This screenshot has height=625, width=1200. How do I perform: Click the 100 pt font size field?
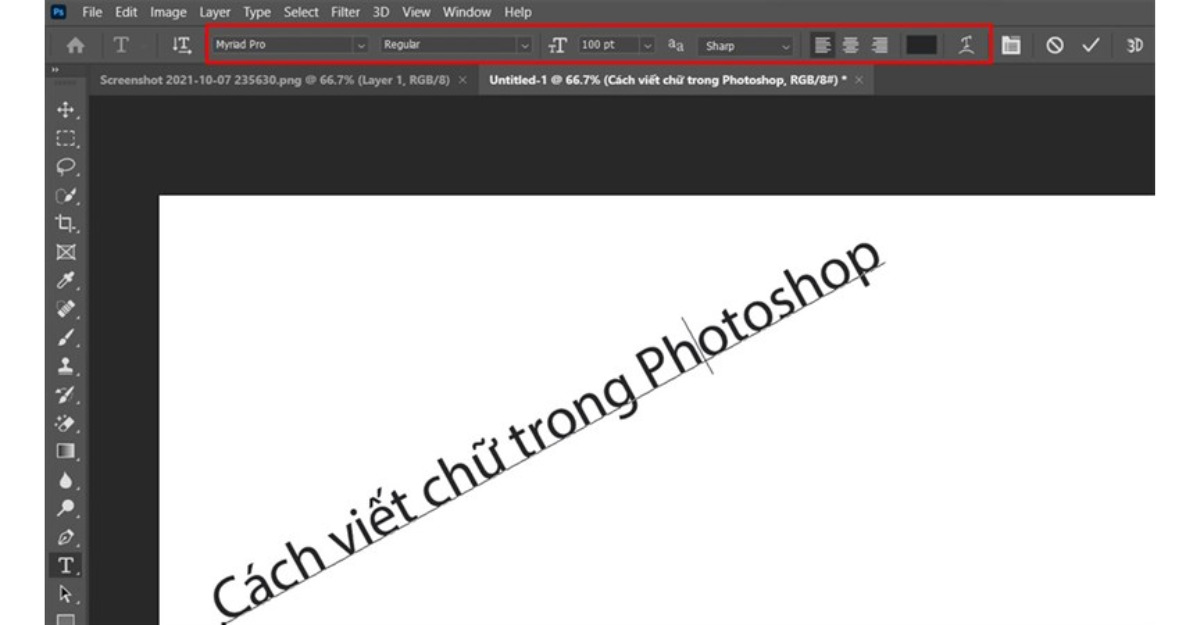[607, 45]
